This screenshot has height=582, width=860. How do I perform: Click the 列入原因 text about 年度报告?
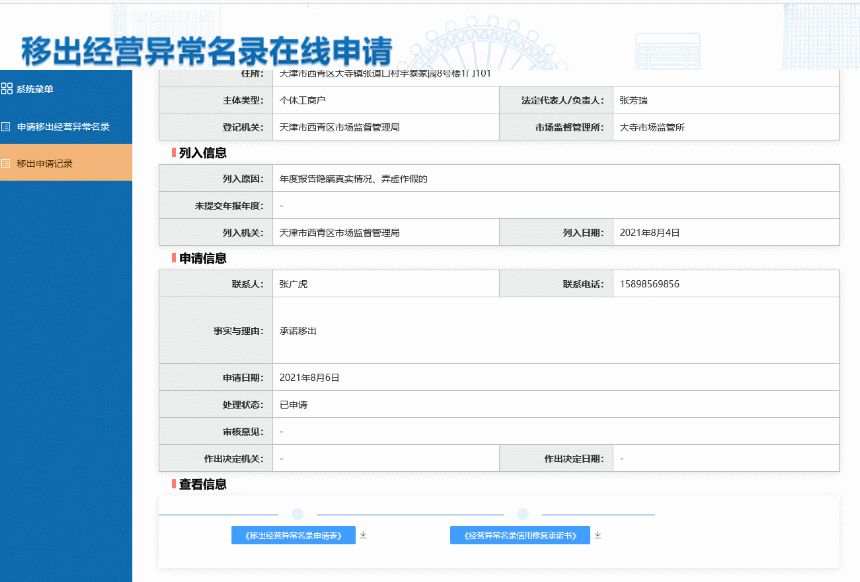(353, 178)
